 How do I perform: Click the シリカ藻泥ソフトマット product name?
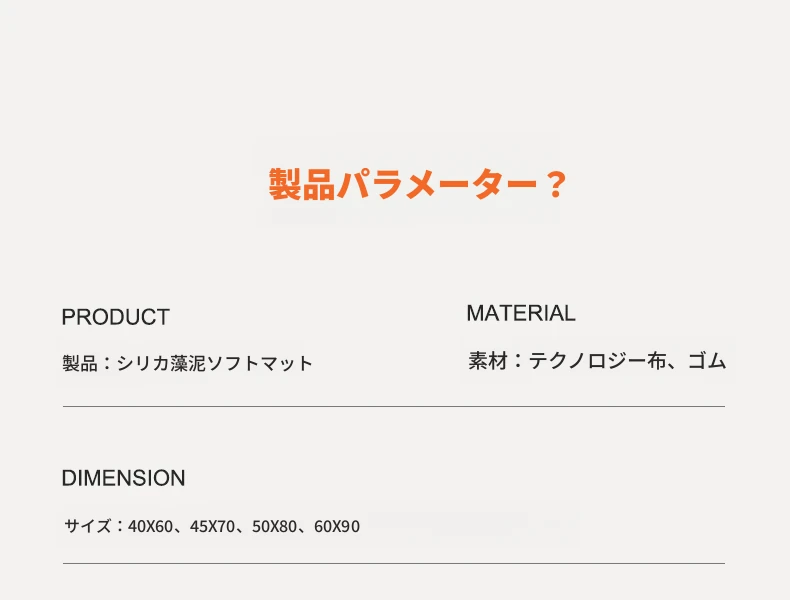coord(215,363)
